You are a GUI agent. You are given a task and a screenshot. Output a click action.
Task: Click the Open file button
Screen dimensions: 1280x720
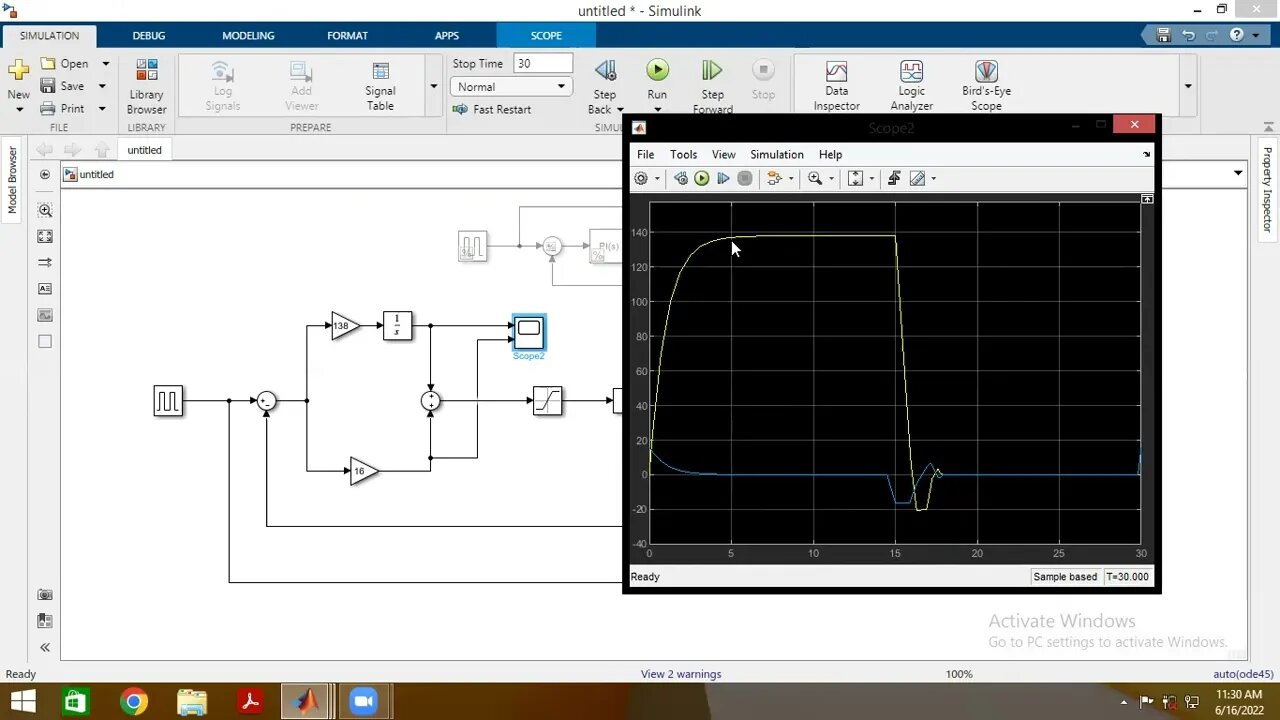[x=65, y=63]
